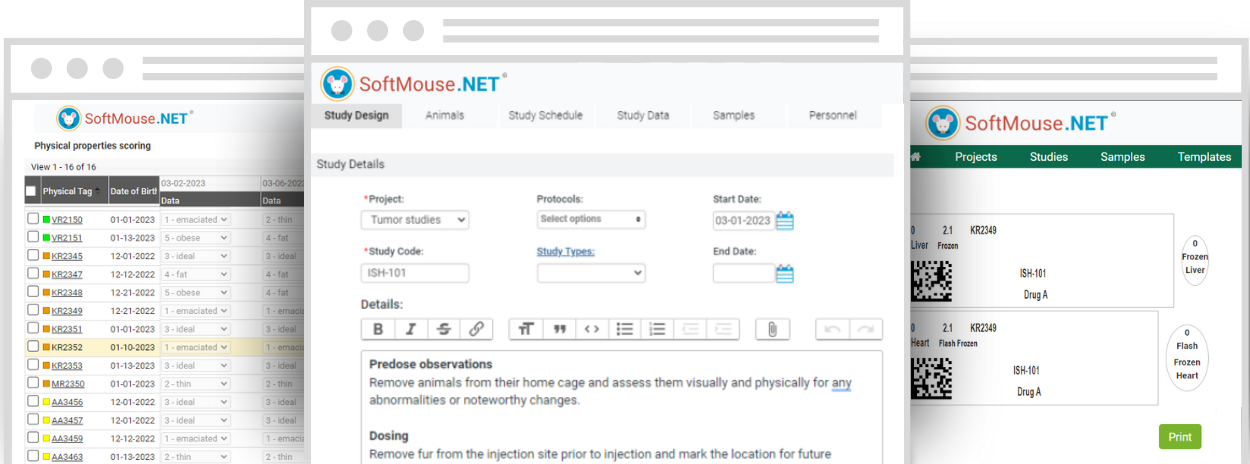Open AA3463's 2 - thin score dropdown
Screen dimensions: 1250x464
195,457
